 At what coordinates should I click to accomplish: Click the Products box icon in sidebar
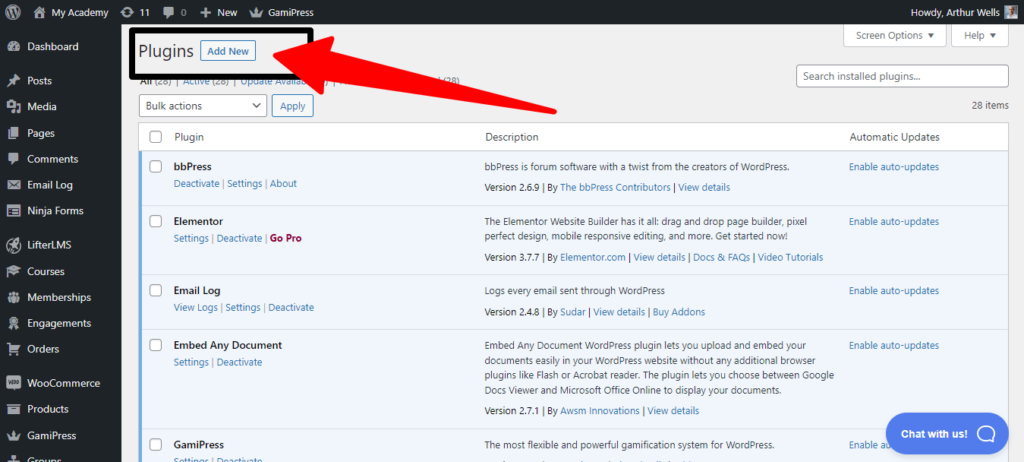pyautogui.click(x=13, y=409)
